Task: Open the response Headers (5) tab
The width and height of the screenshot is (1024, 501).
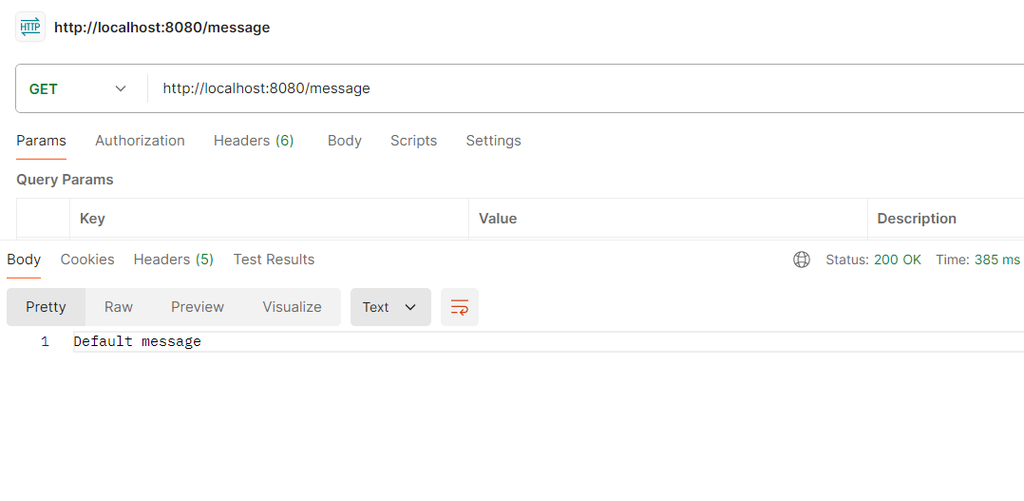Action: 174,259
